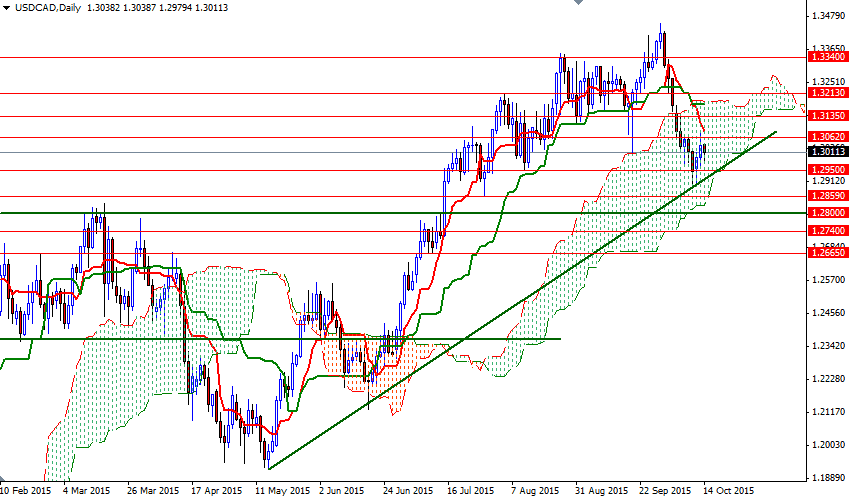
Task: Click the 11 May 2015 date label
Action: 279,491
